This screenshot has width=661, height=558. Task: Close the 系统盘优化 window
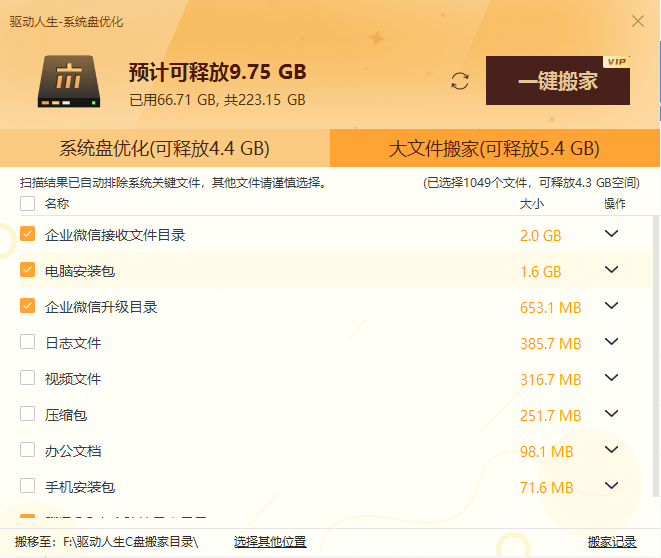pyautogui.click(x=638, y=21)
